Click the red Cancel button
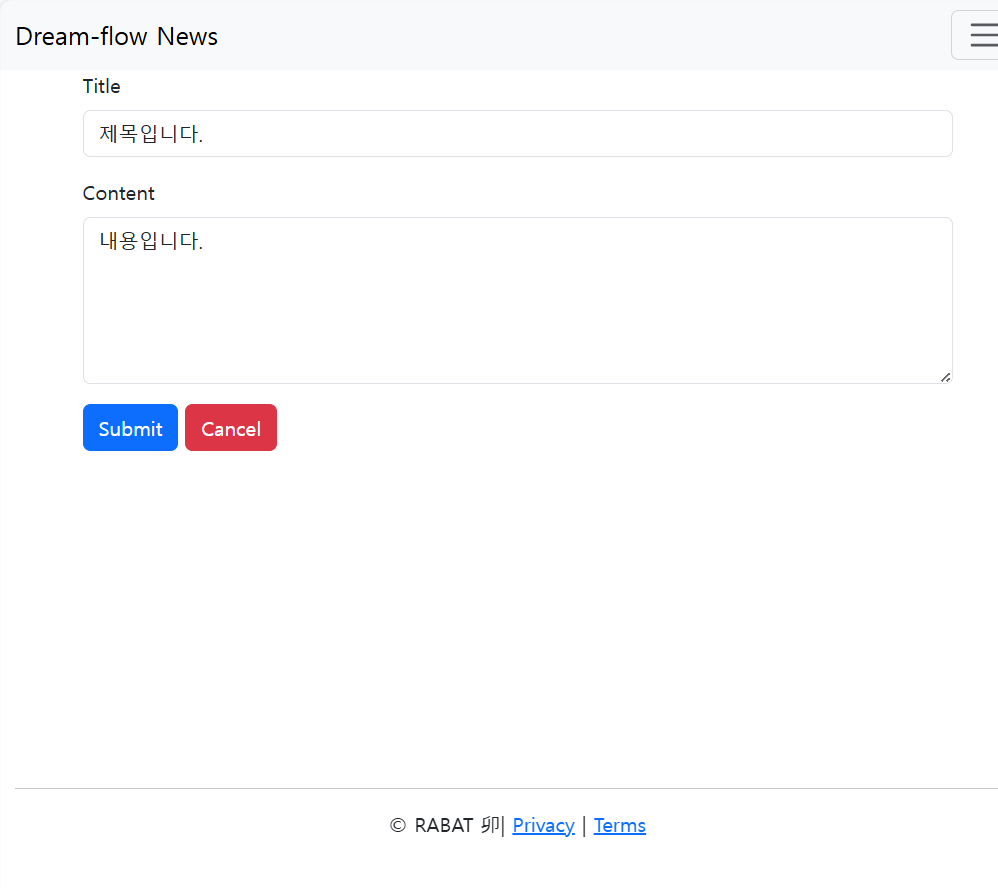The height and width of the screenshot is (888, 998). (231, 428)
